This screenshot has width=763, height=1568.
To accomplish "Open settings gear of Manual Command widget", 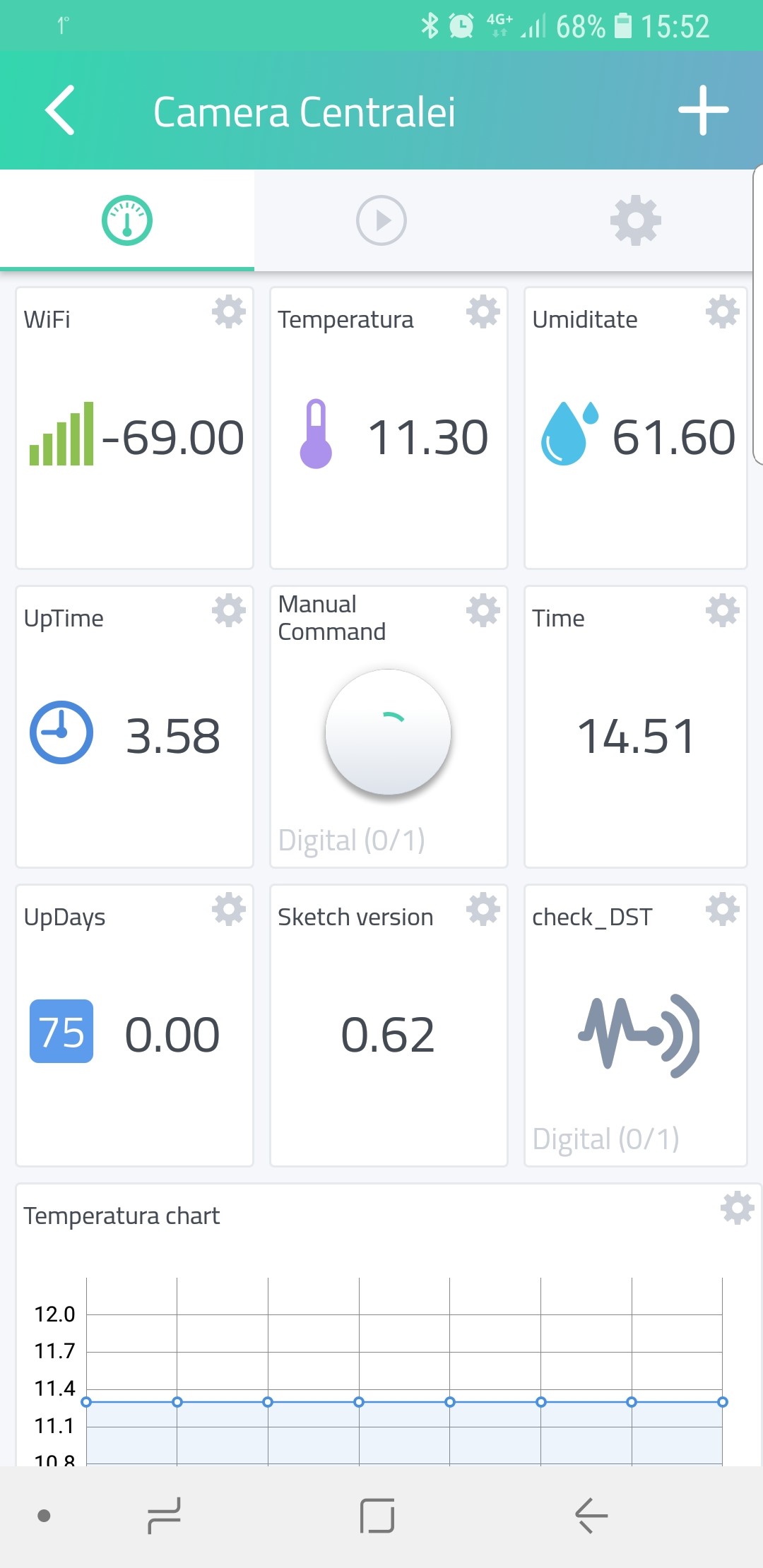I will tap(483, 611).
